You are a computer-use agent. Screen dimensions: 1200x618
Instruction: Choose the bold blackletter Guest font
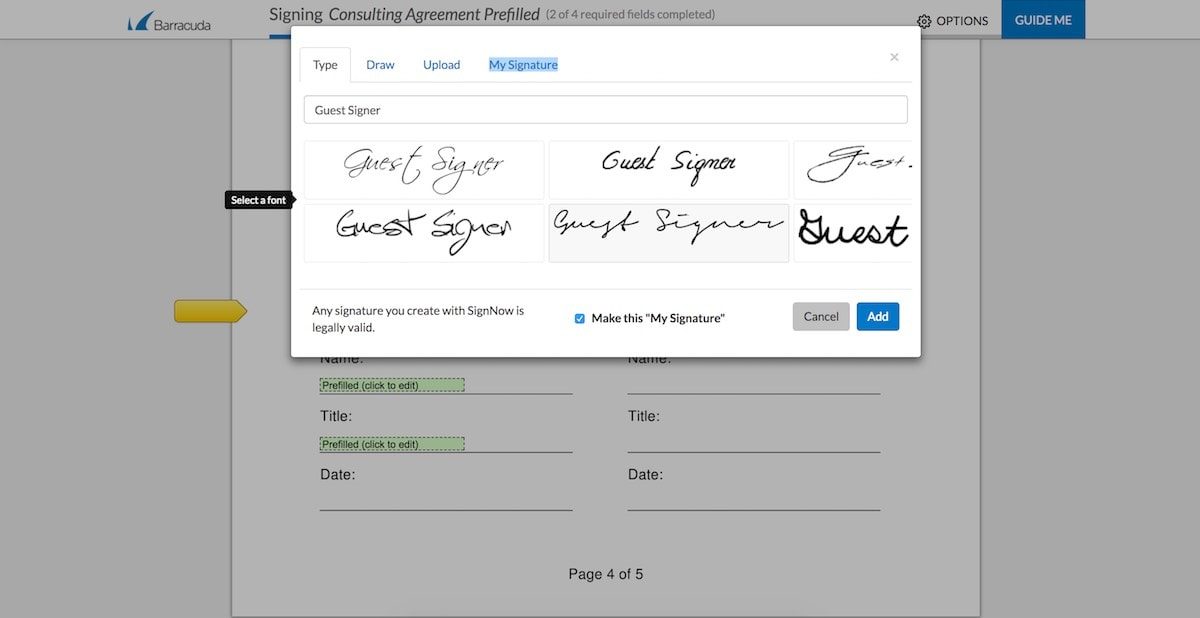pyautogui.click(x=853, y=233)
